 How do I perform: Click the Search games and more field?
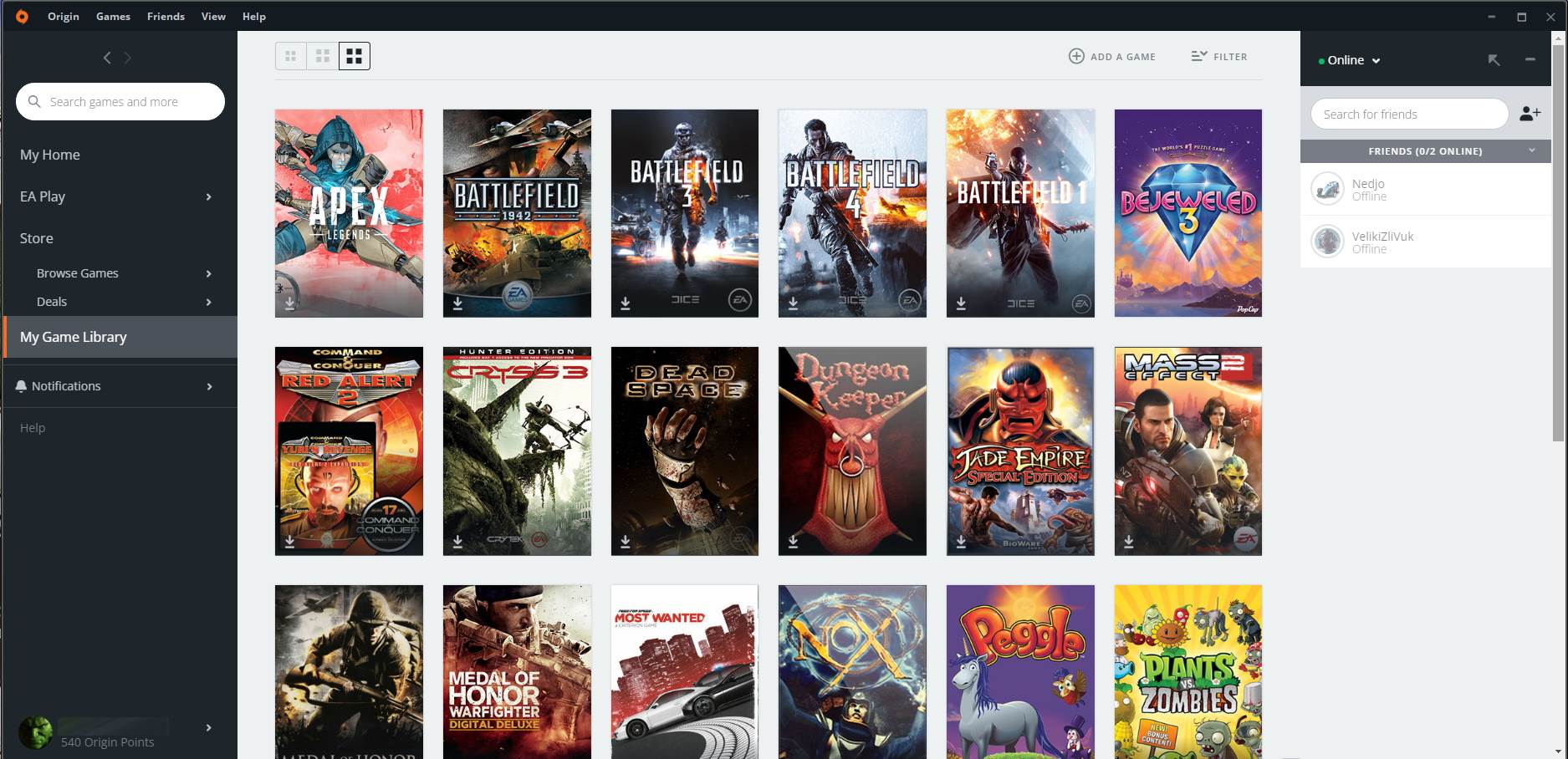tap(125, 102)
